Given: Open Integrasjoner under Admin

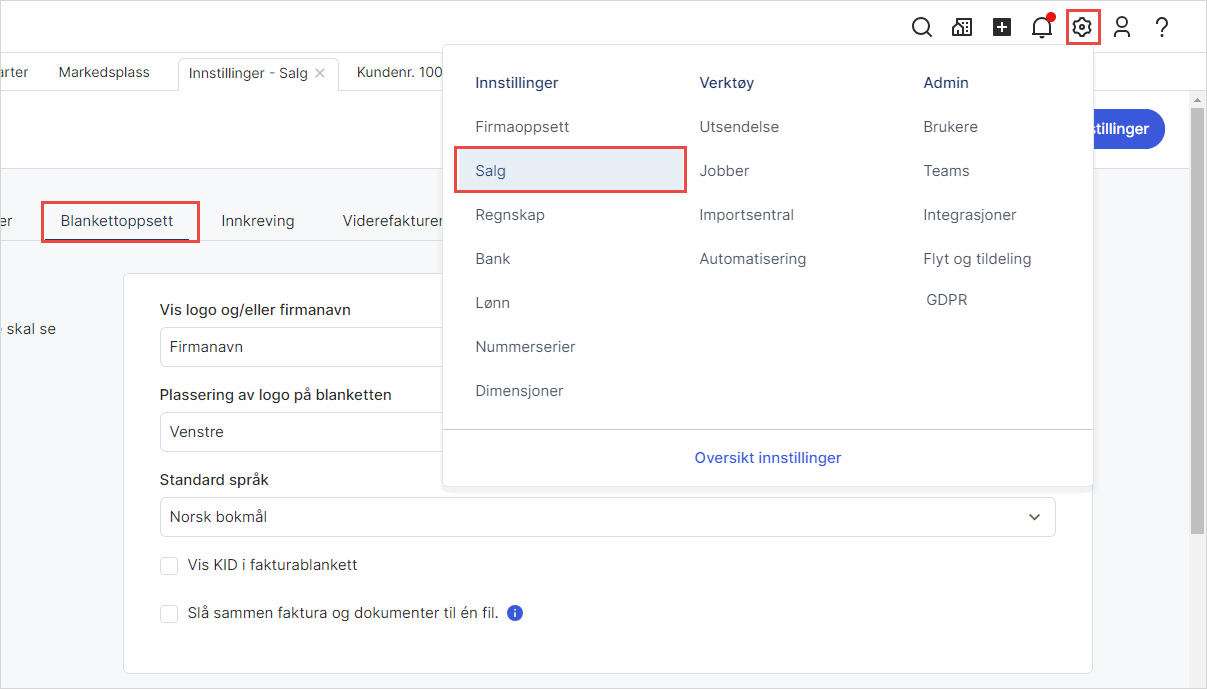Looking at the screenshot, I should pyautogui.click(x=969, y=215).
